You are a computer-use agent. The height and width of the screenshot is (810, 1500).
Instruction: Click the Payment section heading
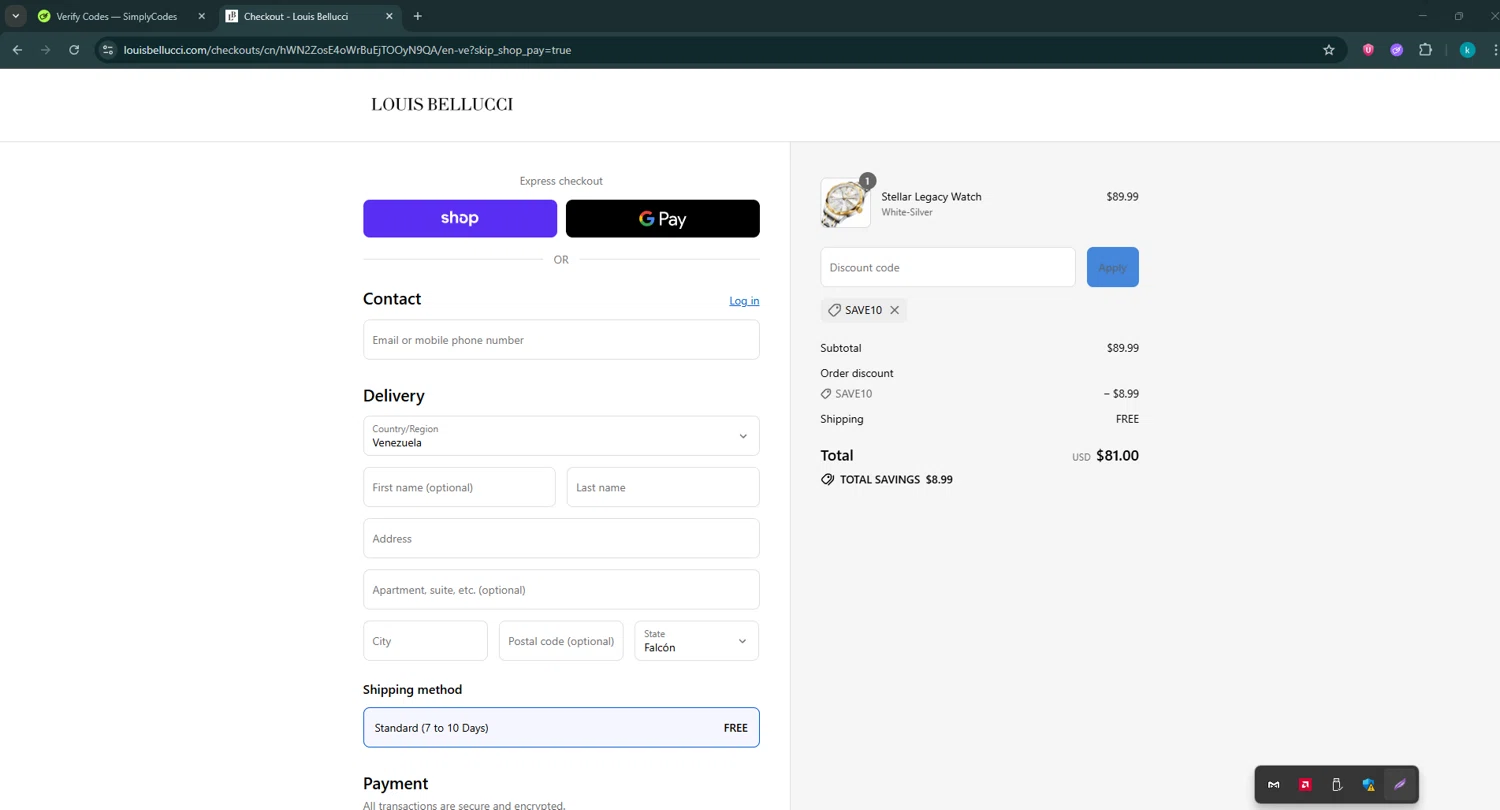(x=396, y=784)
